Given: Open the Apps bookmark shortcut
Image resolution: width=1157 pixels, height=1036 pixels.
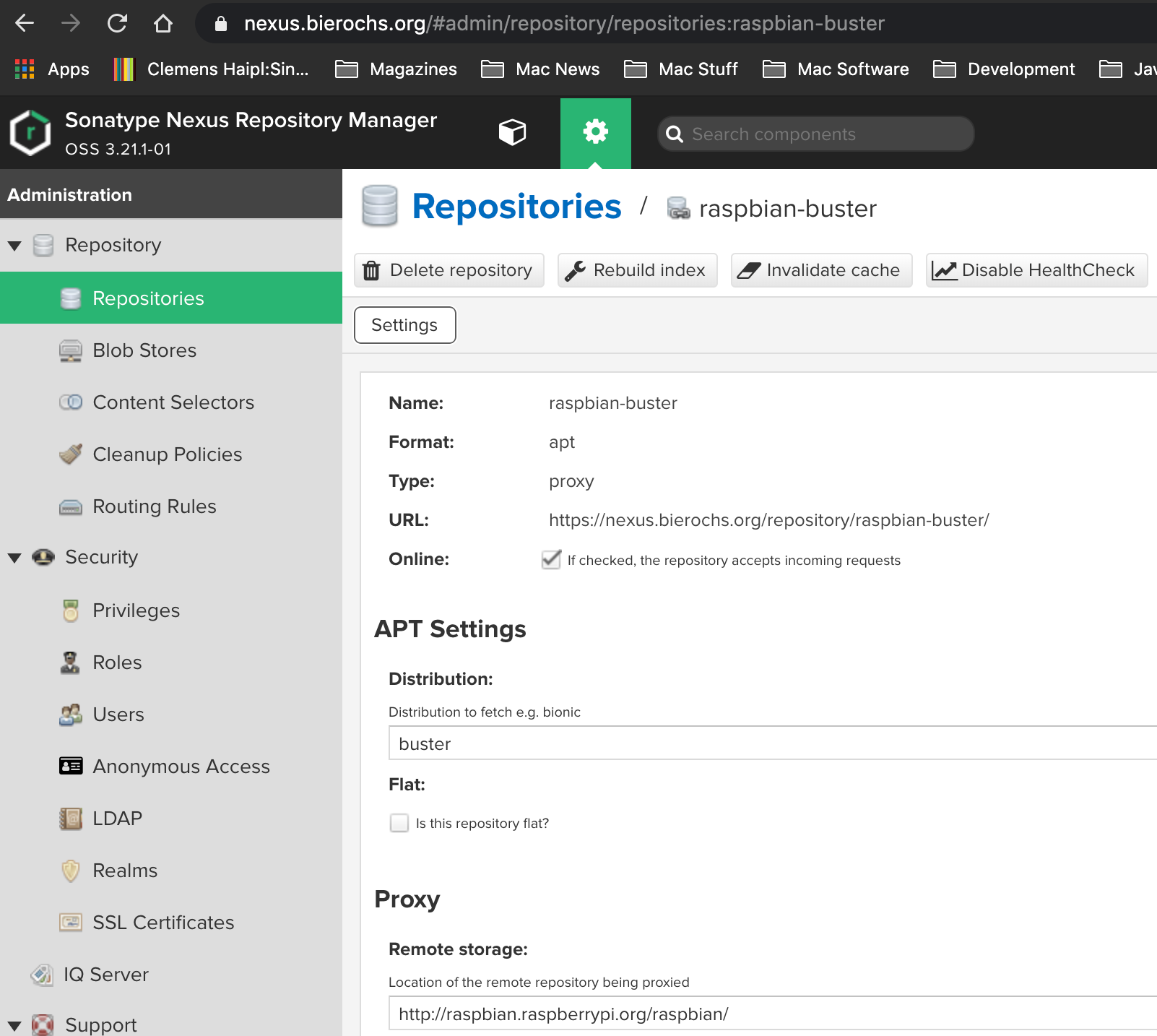Looking at the screenshot, I should pyautogui.click(x=52, y=69).
